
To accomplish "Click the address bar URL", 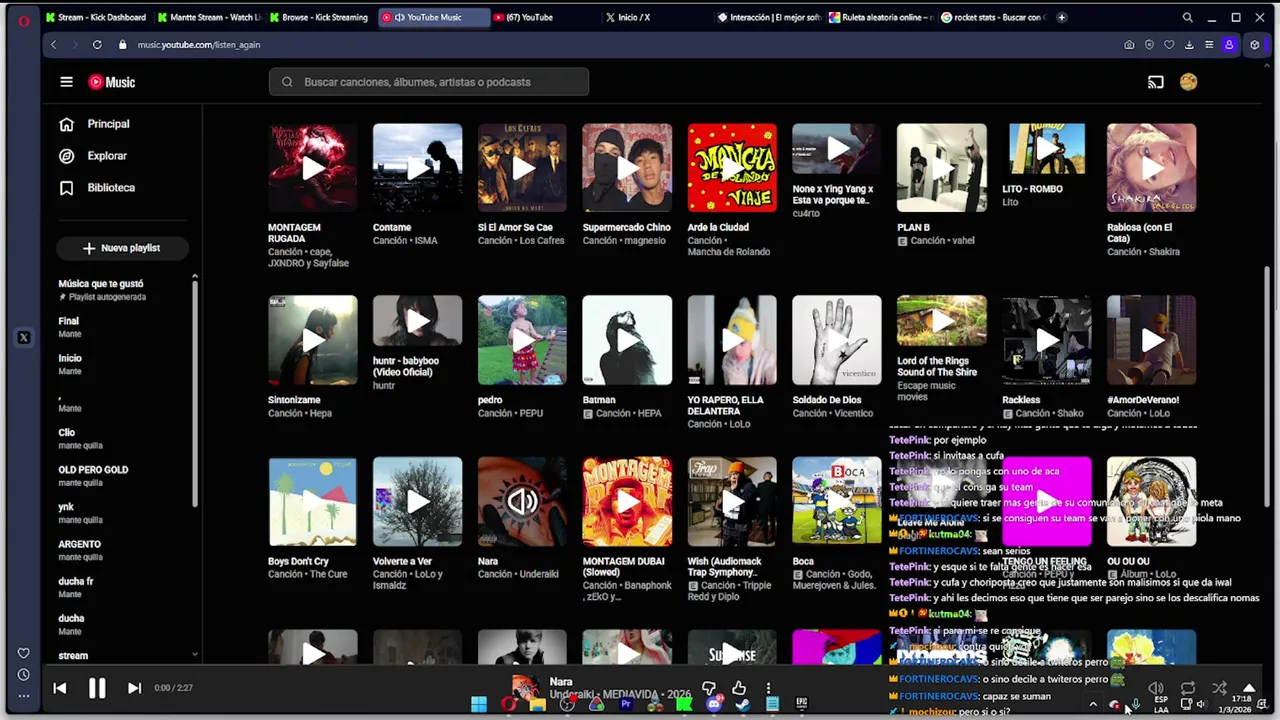I will [x=199, y=45].
